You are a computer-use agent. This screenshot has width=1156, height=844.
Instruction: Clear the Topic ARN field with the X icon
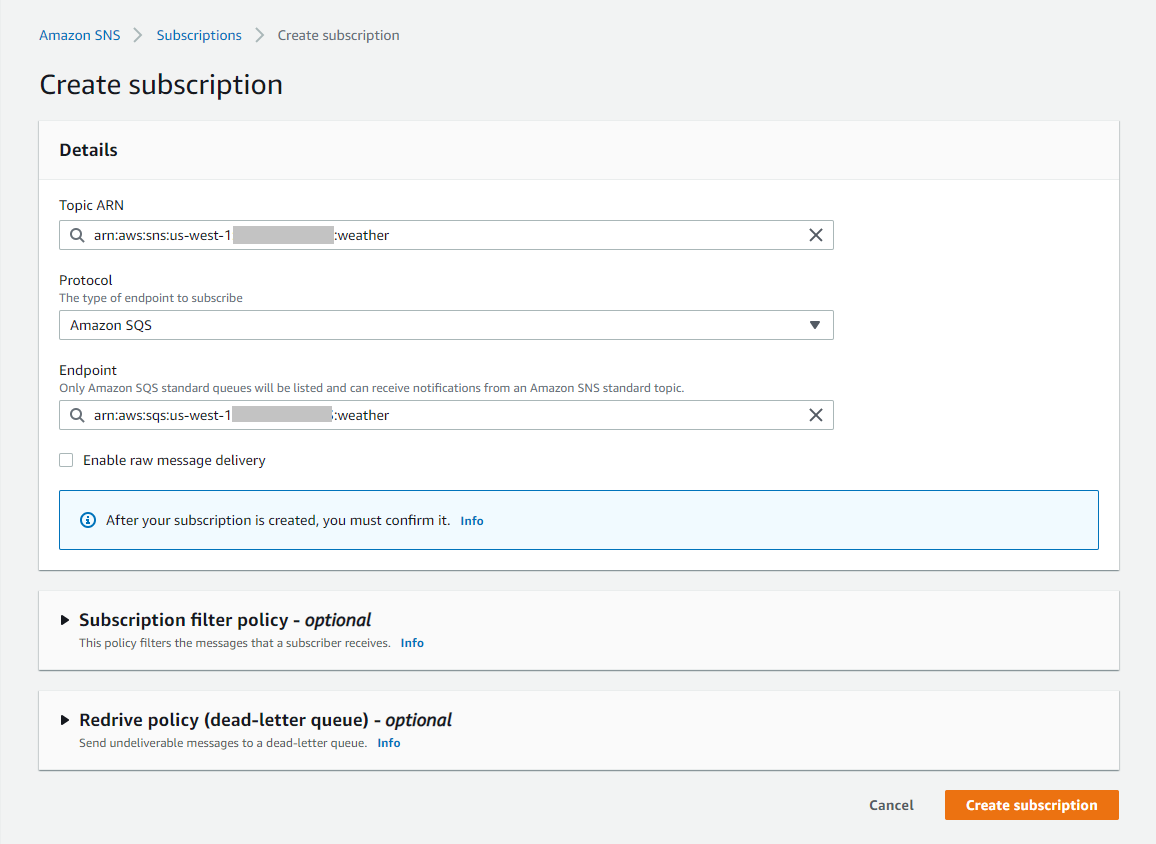[x=815, y=235]
